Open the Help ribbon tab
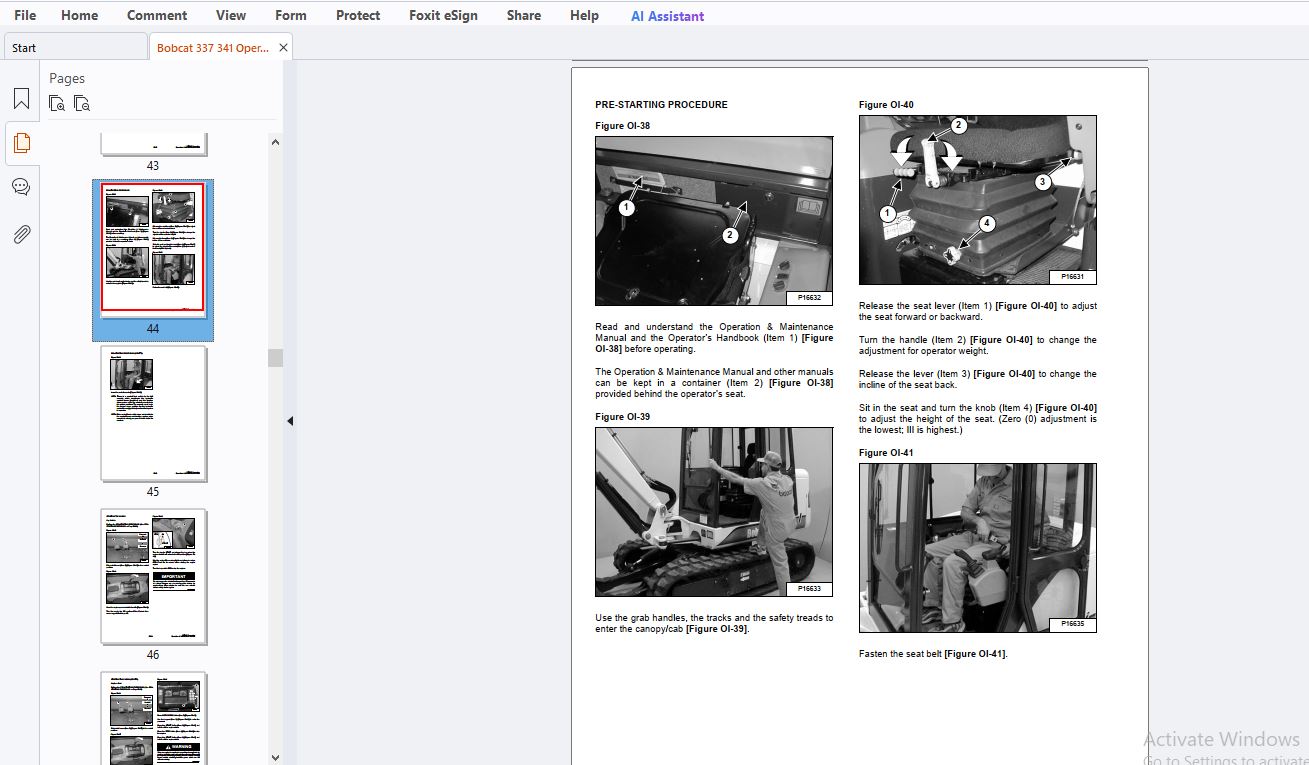 point(584,15)
